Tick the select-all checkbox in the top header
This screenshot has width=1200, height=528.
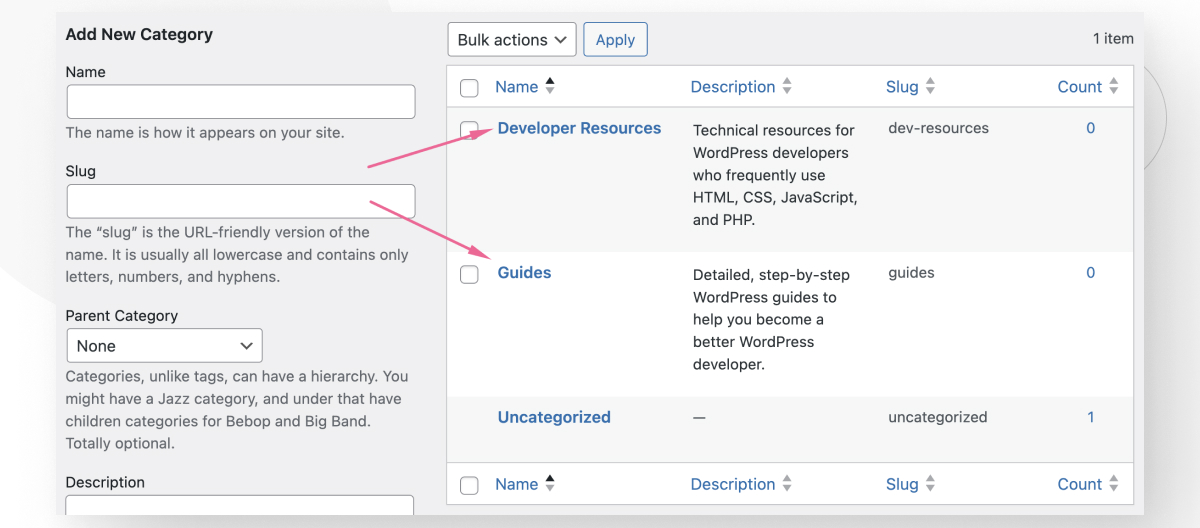[x=469, y=88]
